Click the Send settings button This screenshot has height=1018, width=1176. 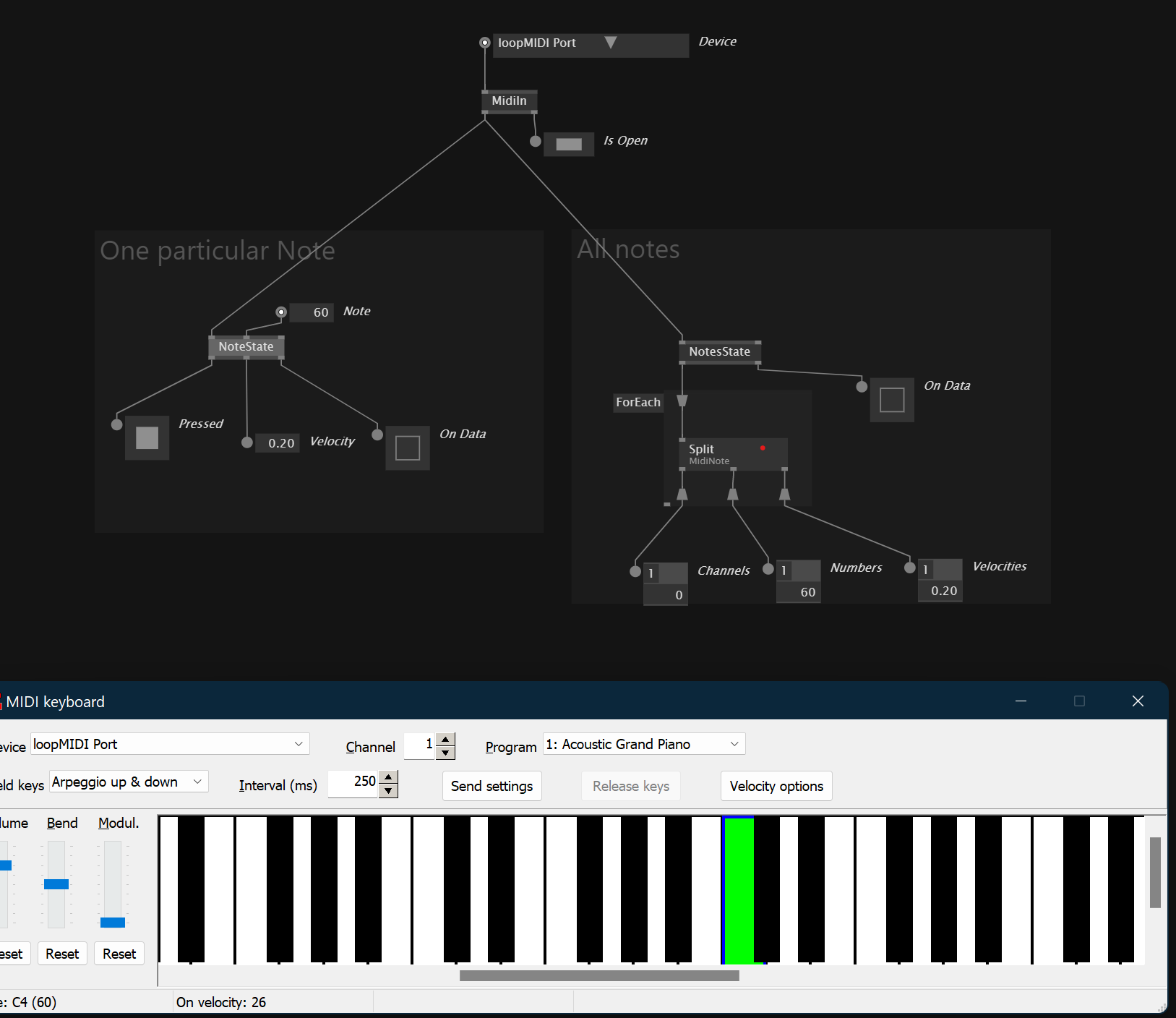492,786
